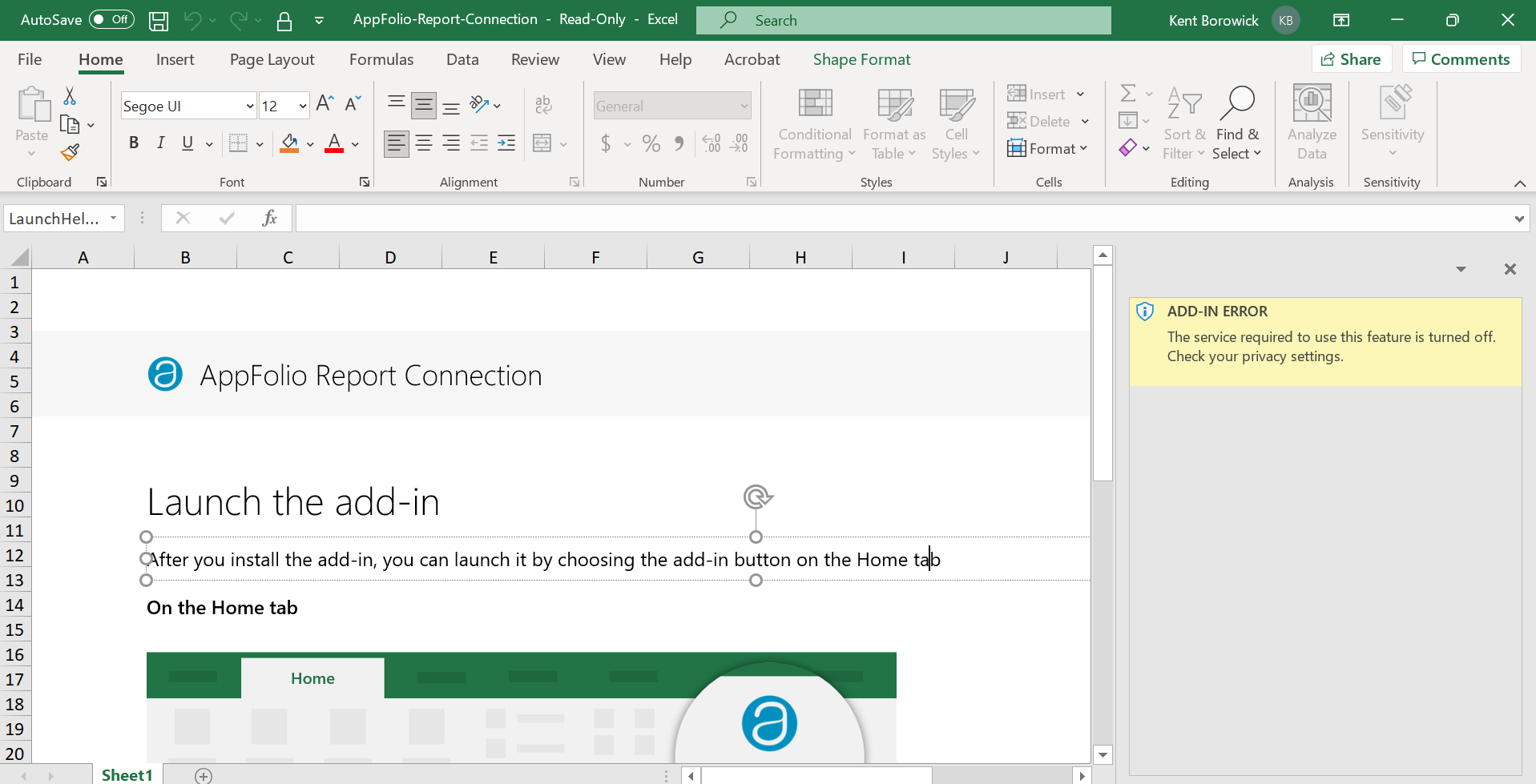The height and width of the screenshot is (784, 1536).
Task: Click the Format Painter brush icon
Action: tap(71, 152)
